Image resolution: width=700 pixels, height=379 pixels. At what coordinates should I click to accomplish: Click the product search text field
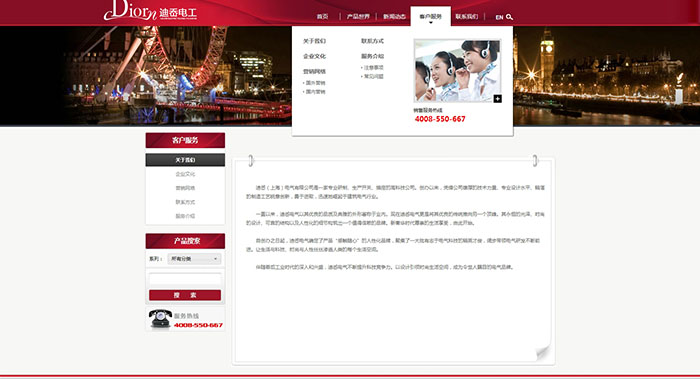(185, 279)
